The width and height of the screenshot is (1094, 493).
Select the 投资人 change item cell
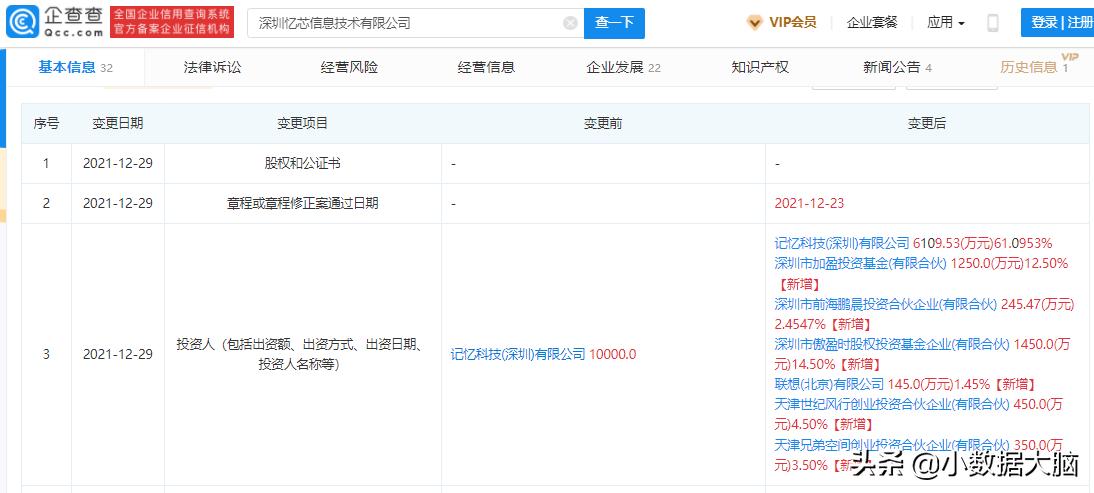coord(303,354)
